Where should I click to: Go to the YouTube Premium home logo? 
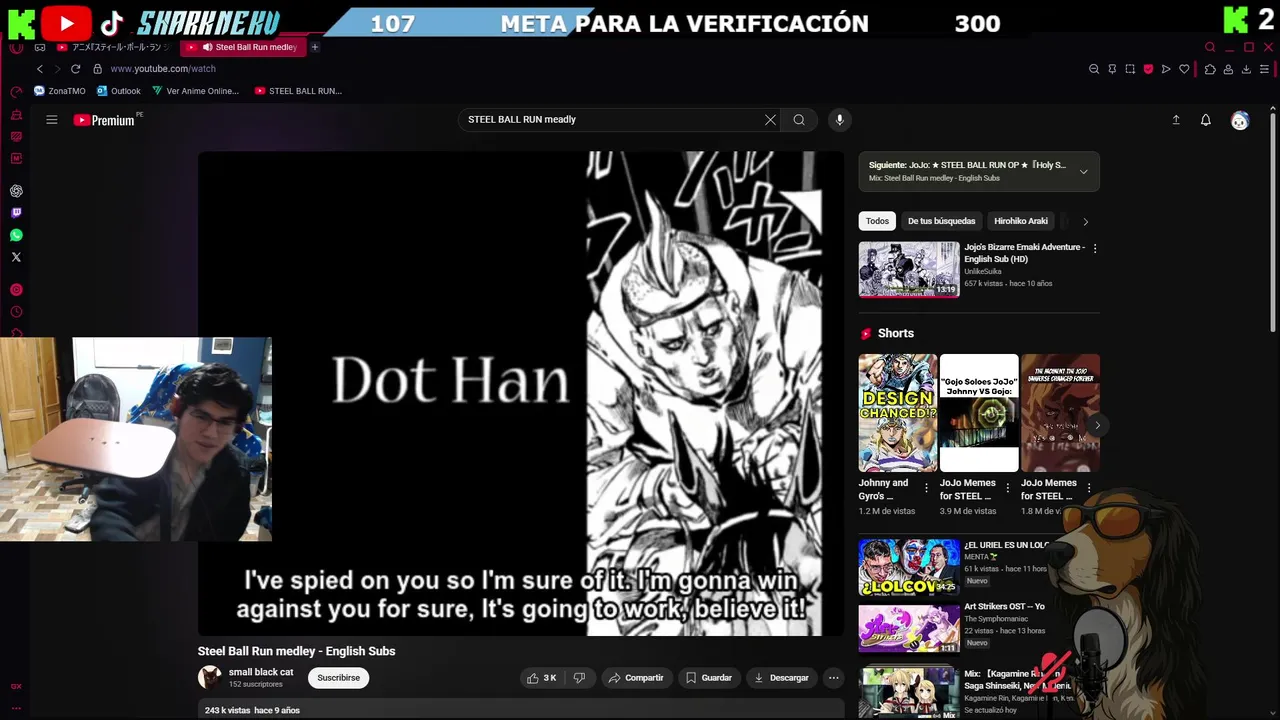(x=104, y=120)
